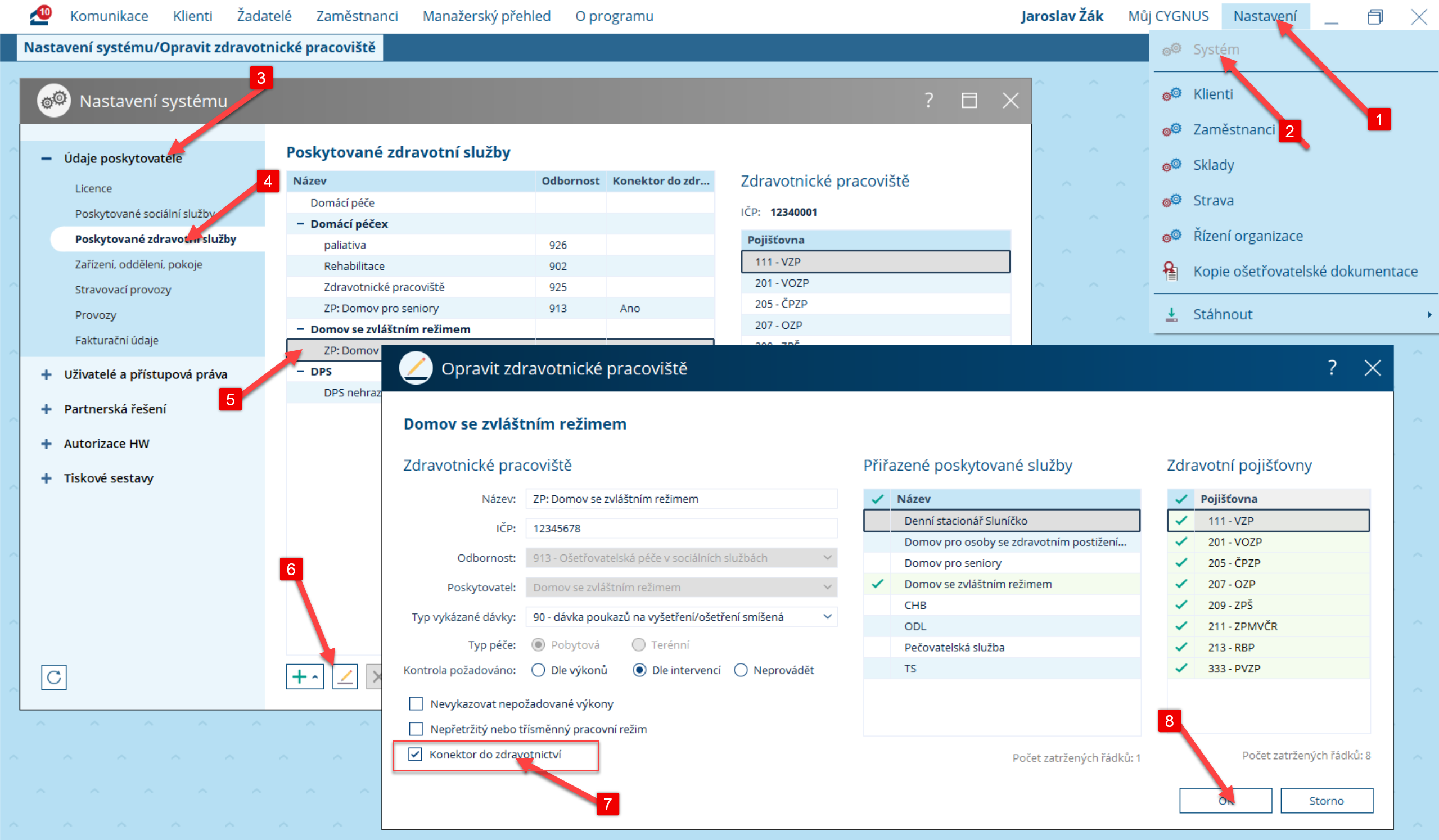Check the Domov pro seniory service row

pos(878,563)
